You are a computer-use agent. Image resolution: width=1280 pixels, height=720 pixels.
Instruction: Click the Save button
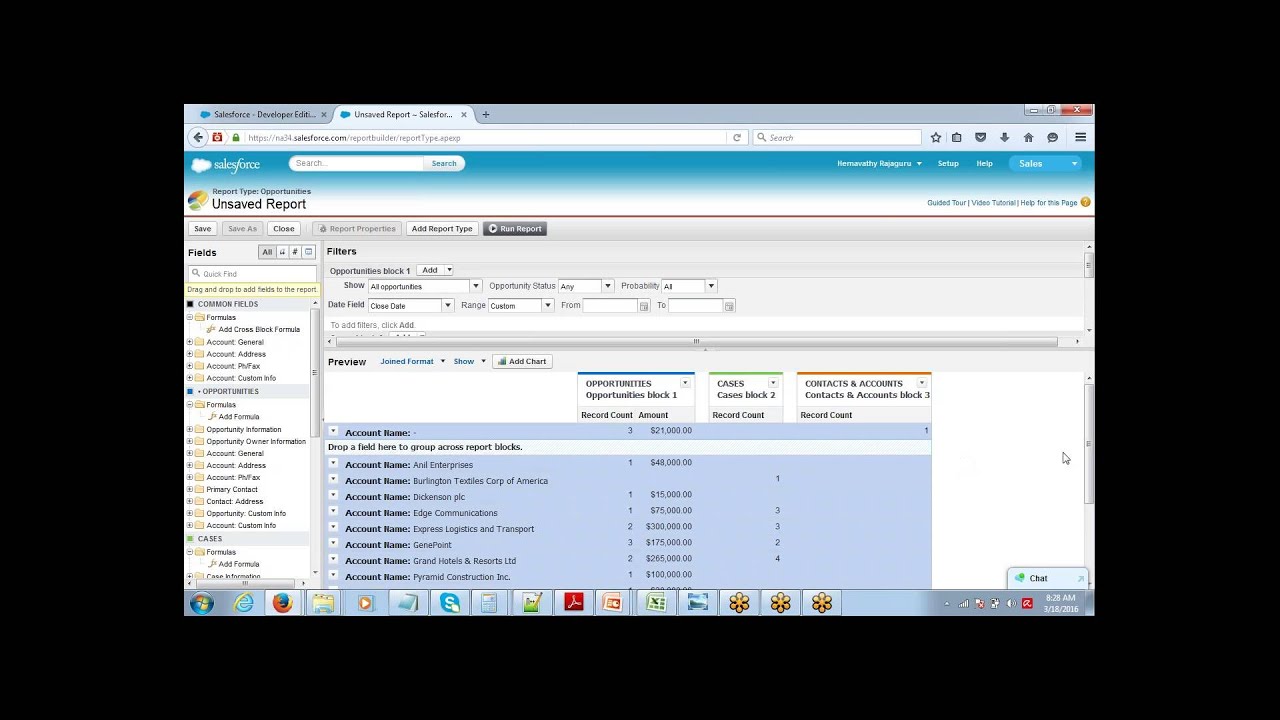coord(203,229)
